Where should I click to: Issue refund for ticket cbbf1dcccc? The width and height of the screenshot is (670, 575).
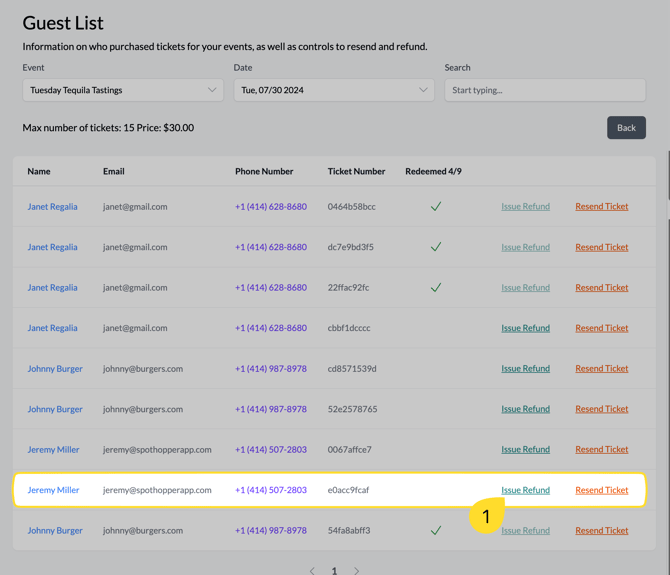click(525, 328)
